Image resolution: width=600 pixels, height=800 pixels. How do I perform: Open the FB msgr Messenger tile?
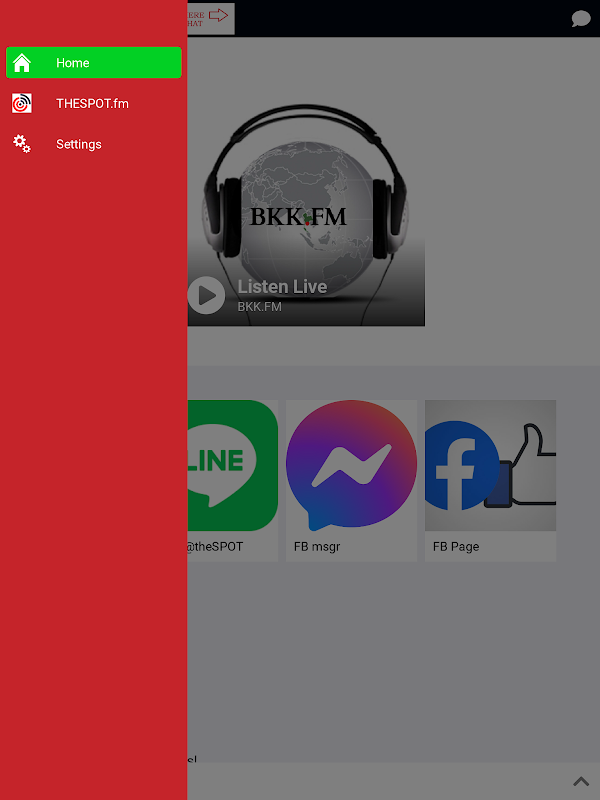(352, 481)
